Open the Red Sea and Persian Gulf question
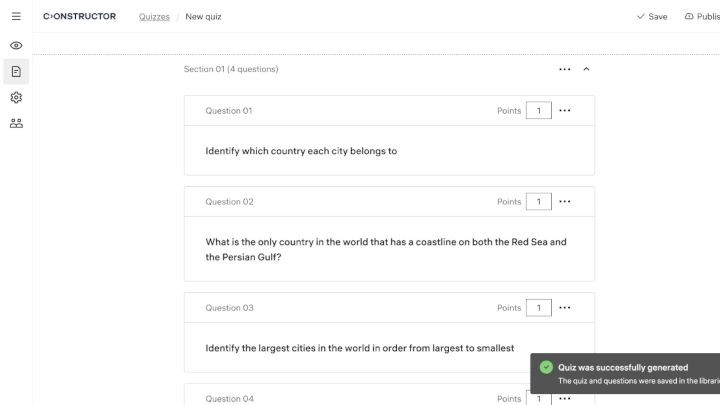Screen dimensions: 720x405 point(386,249)
